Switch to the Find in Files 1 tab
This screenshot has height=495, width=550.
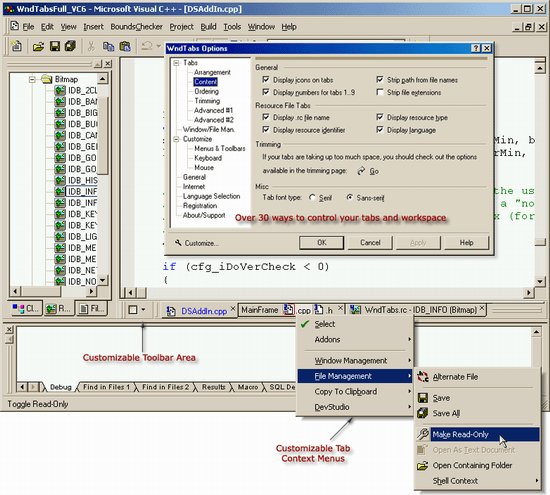click(x=106, y=387)
